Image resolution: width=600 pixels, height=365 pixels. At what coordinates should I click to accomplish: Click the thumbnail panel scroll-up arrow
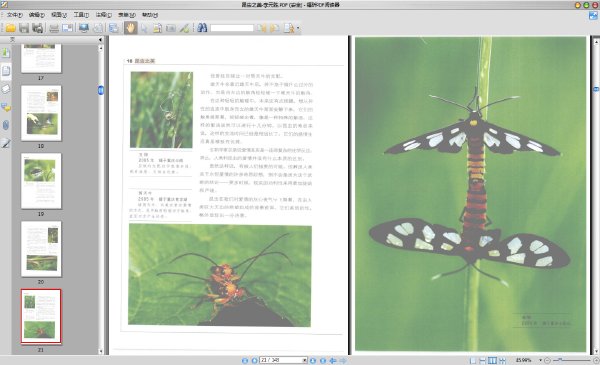click(101, 48)
